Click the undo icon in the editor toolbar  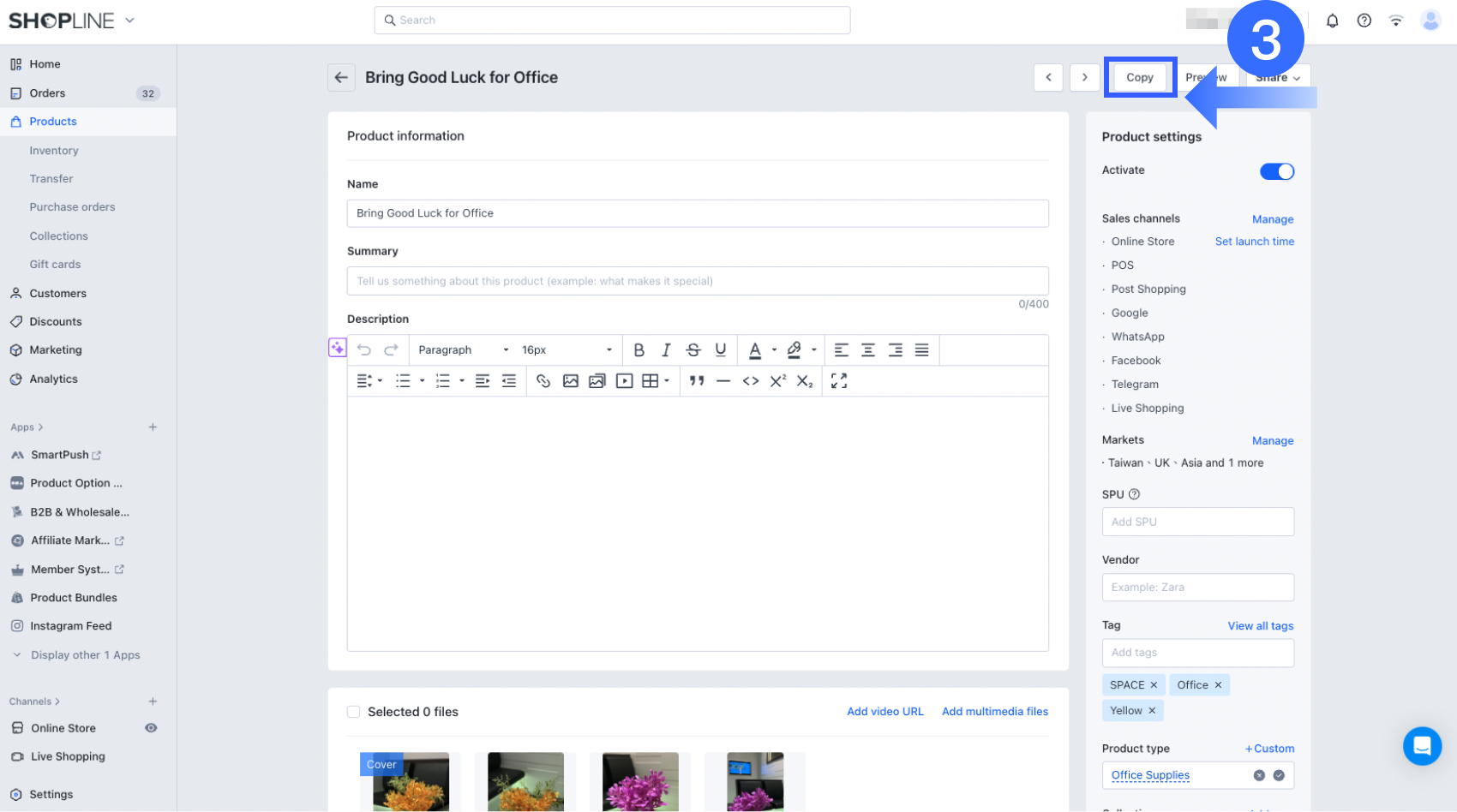pos(363,349)
